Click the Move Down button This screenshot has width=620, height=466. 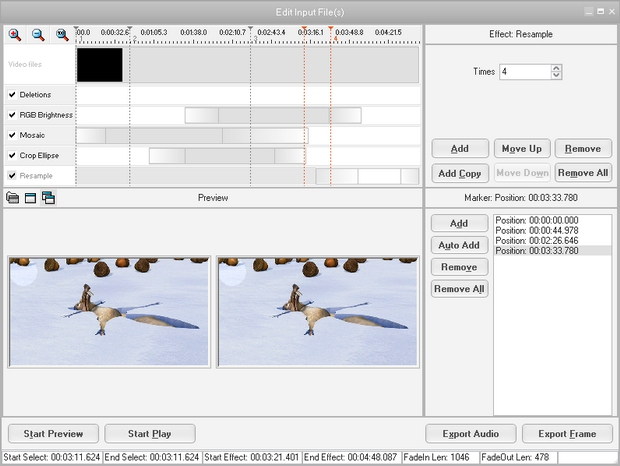coord(522,173)
